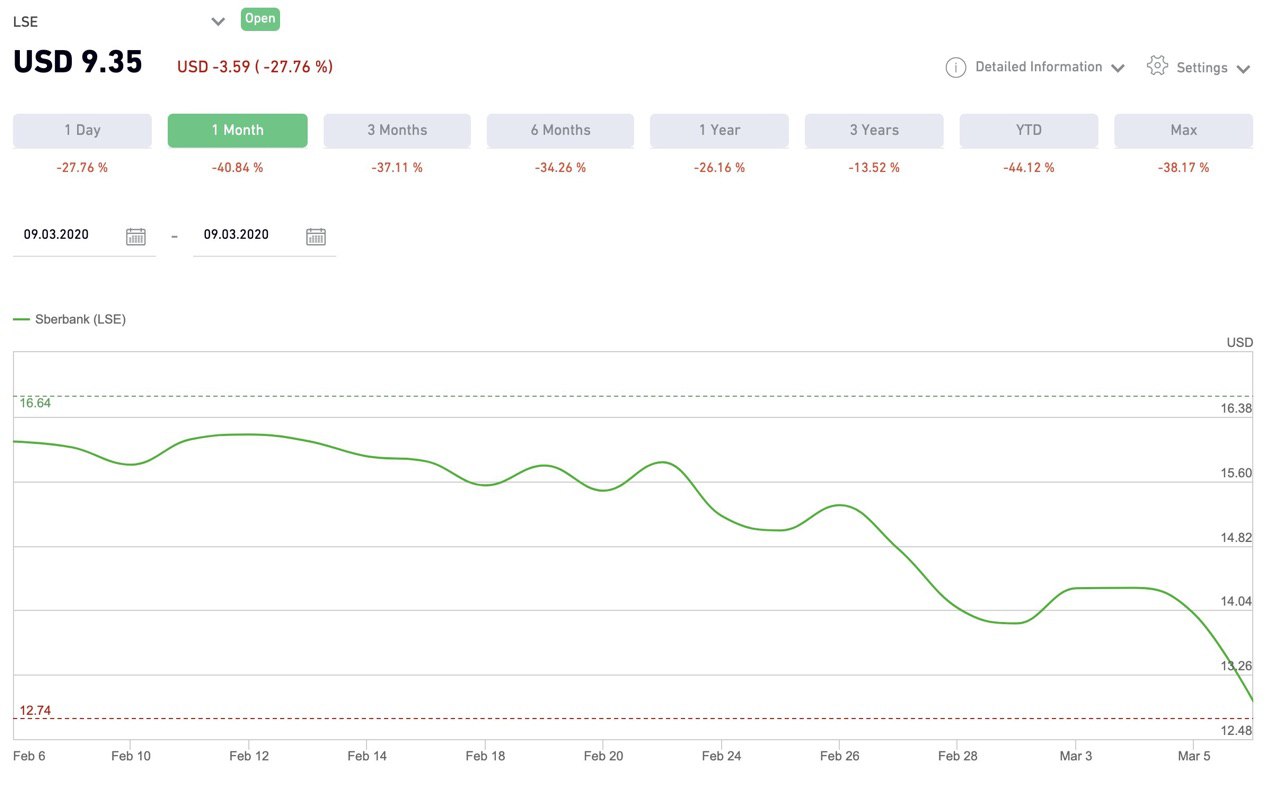
Task: Select the 1 Day range tab
Action: pos(82,130)
